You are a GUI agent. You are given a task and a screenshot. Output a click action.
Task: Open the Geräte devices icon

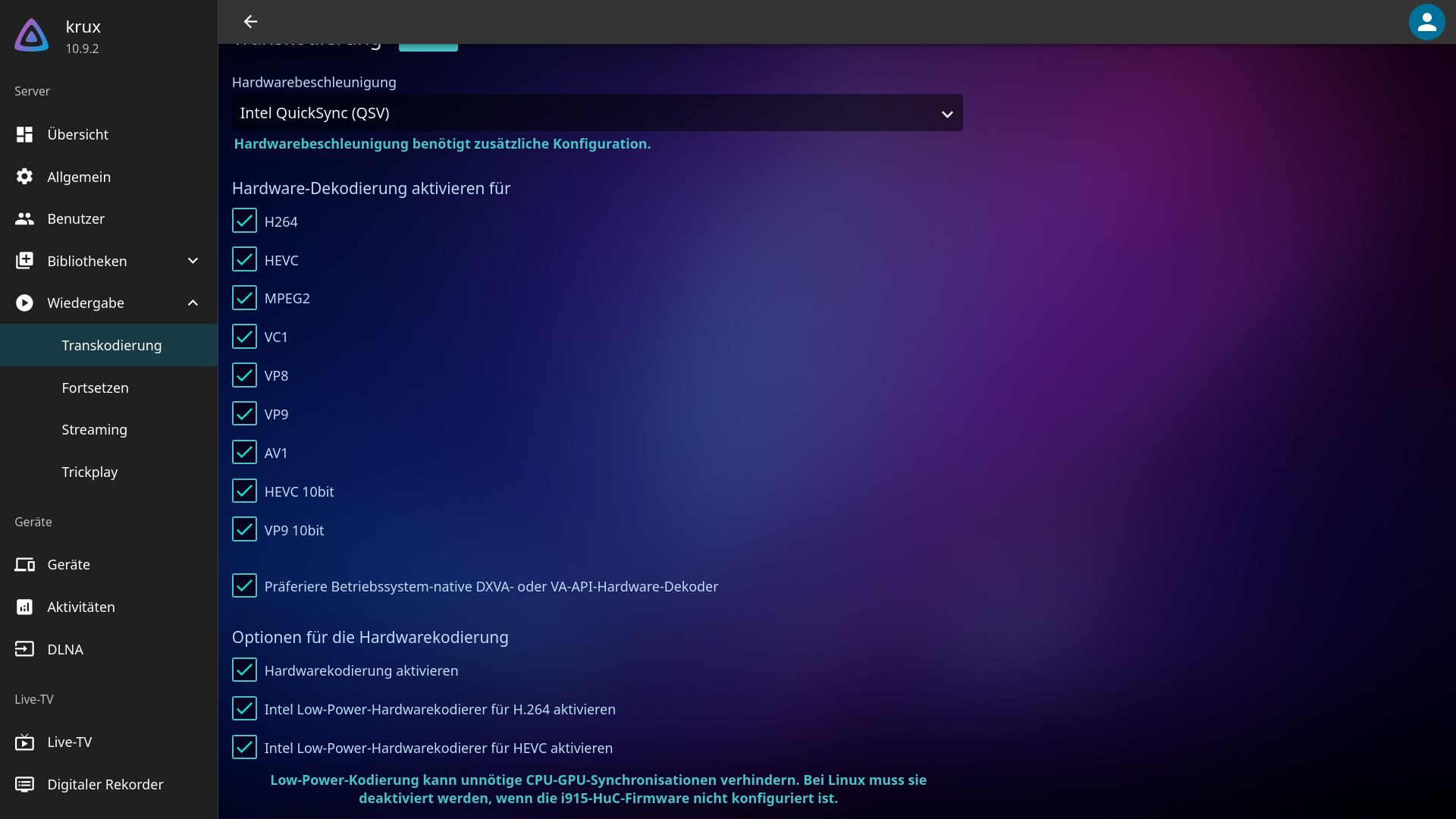tap(25, 564)
